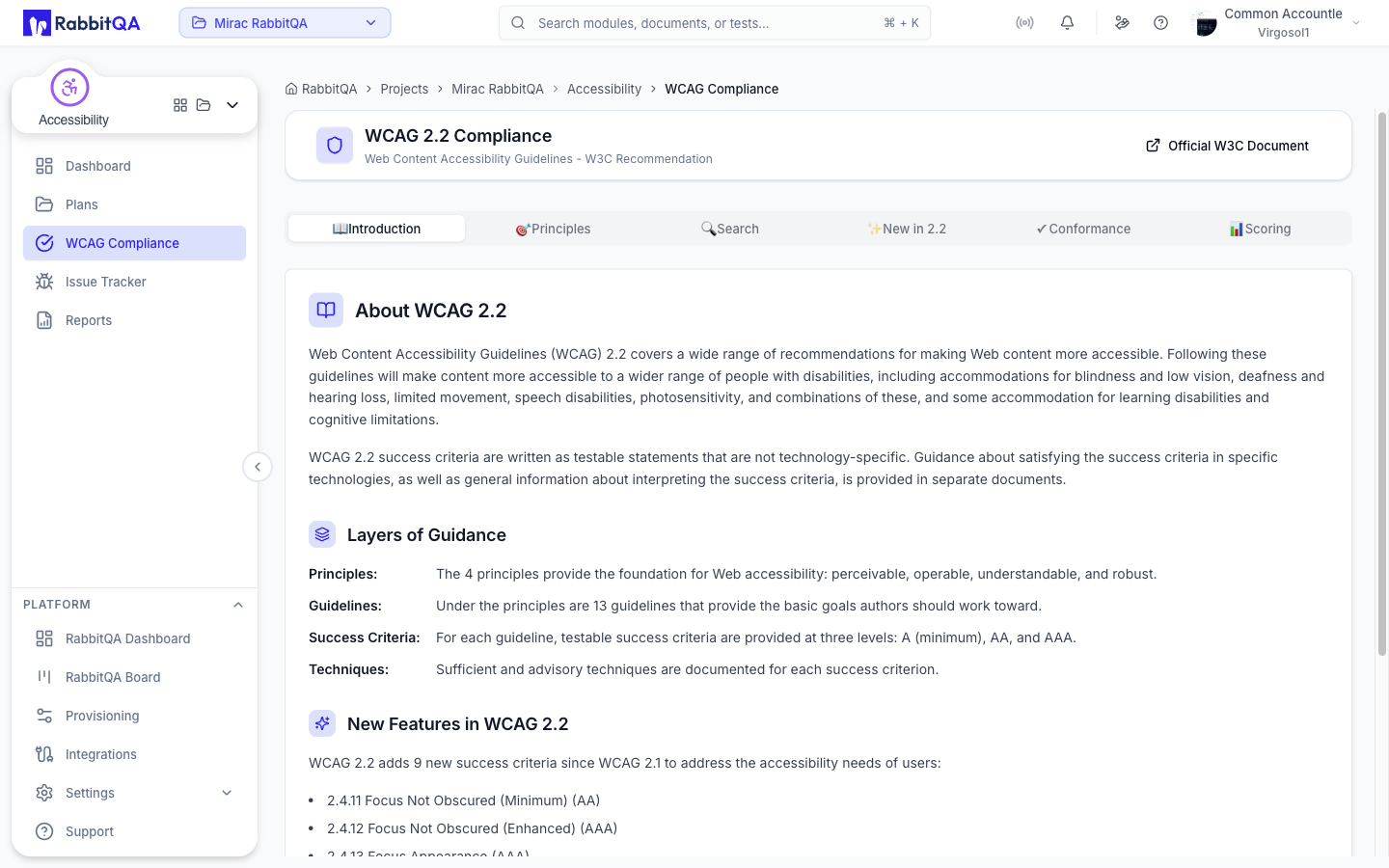Navigate to Projects breadcrumb
Screen dimensions: 1389x868
(404, 89)
